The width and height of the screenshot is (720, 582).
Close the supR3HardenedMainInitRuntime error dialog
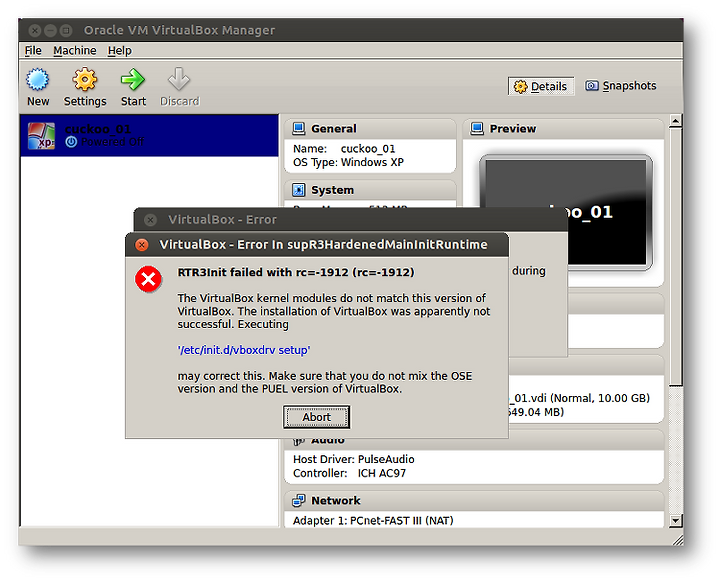tap(142, 245)
